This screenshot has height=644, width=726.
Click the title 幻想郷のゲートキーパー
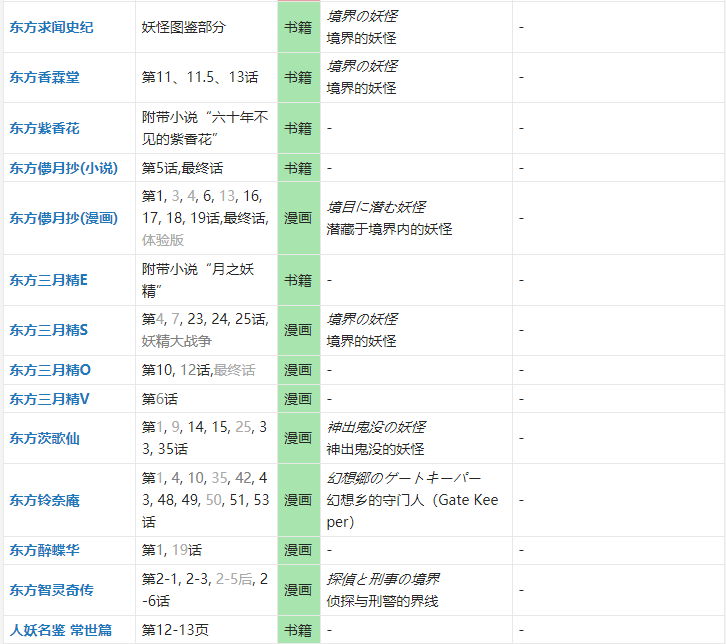point(404,478)
